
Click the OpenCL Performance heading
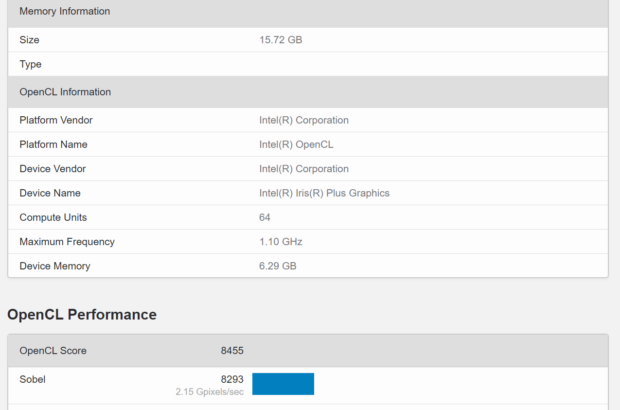[82, 314]
